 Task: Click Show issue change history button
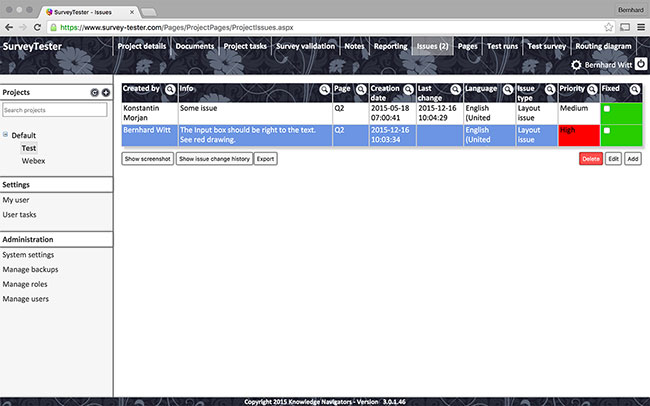(x=214, y=158)
